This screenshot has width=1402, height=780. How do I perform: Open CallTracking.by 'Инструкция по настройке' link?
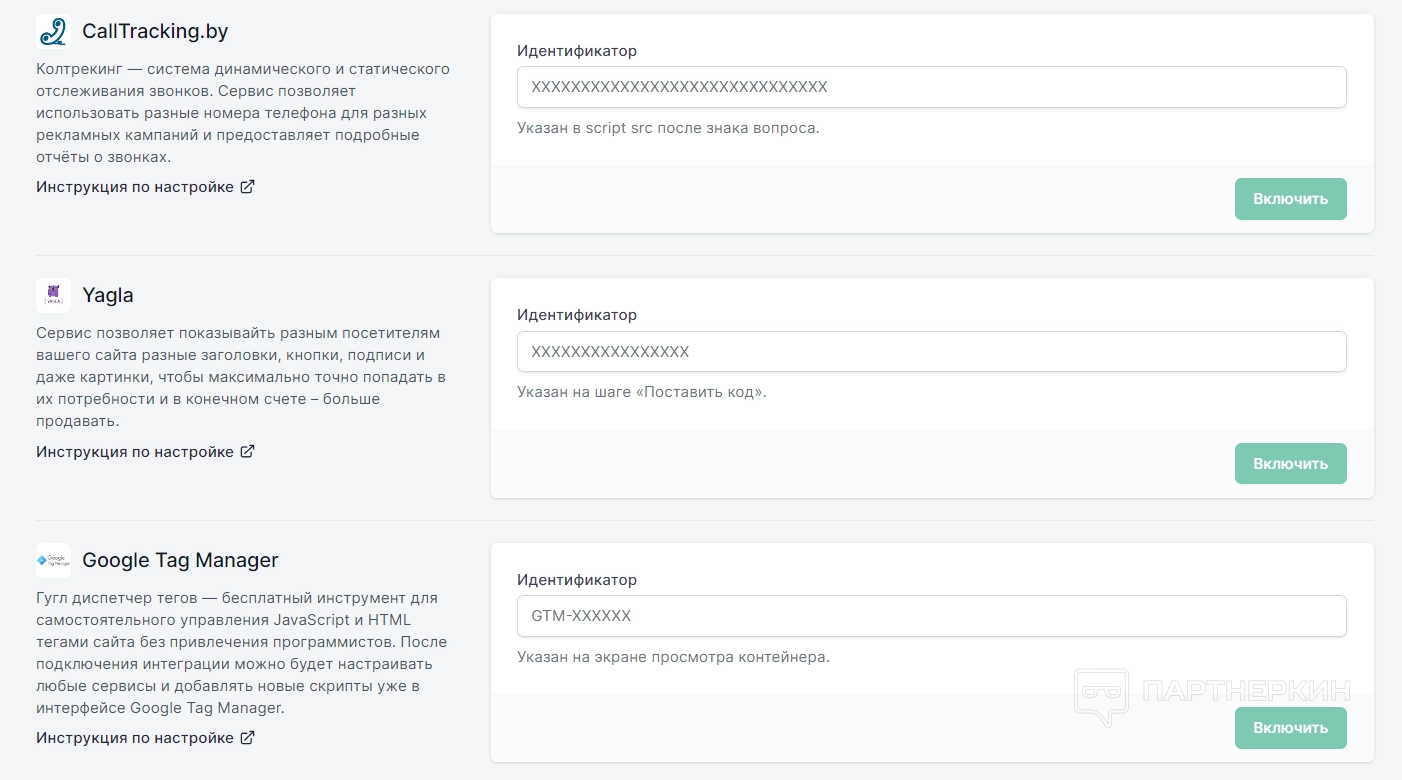[135, 187]
